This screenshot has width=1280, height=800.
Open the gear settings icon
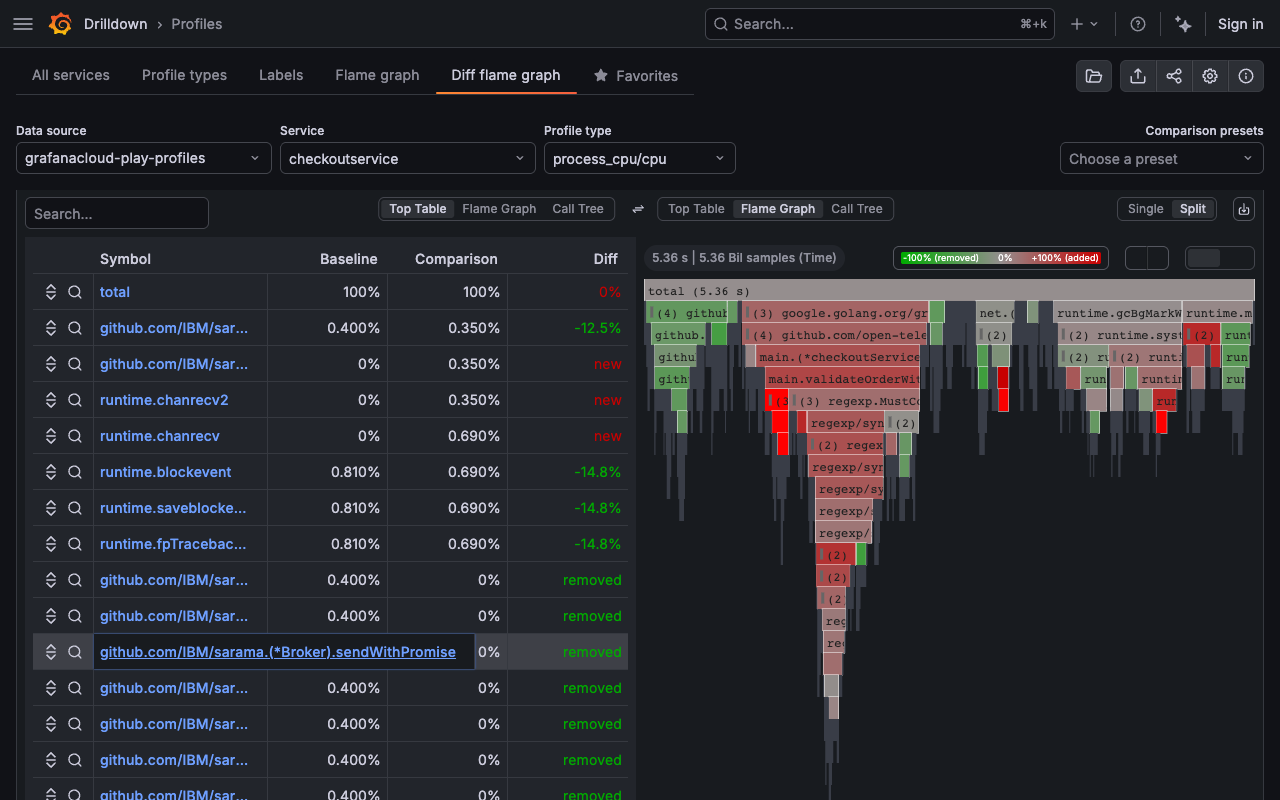[1210, 76]
